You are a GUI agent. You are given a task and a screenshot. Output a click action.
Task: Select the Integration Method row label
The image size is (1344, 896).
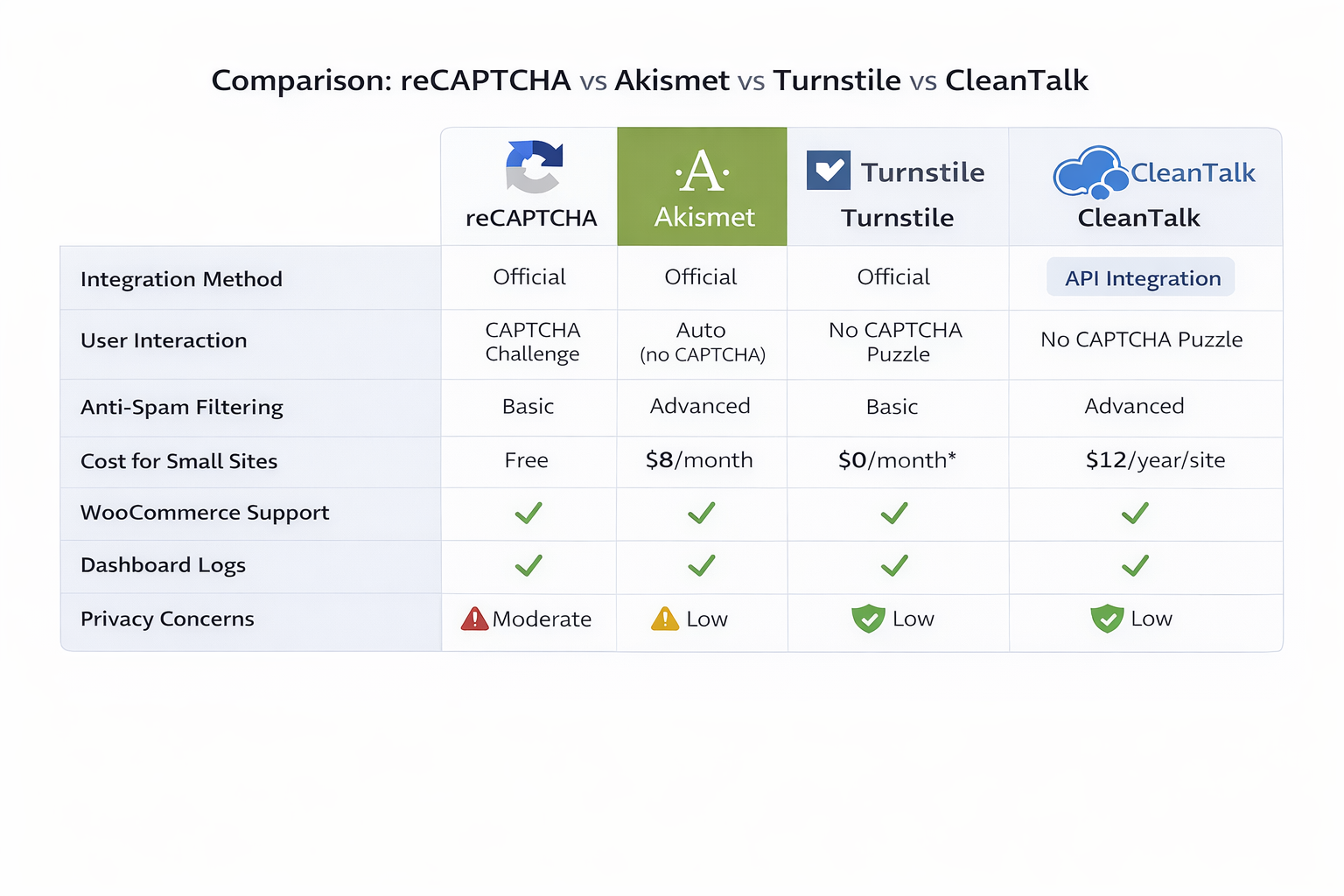point(181,279)
